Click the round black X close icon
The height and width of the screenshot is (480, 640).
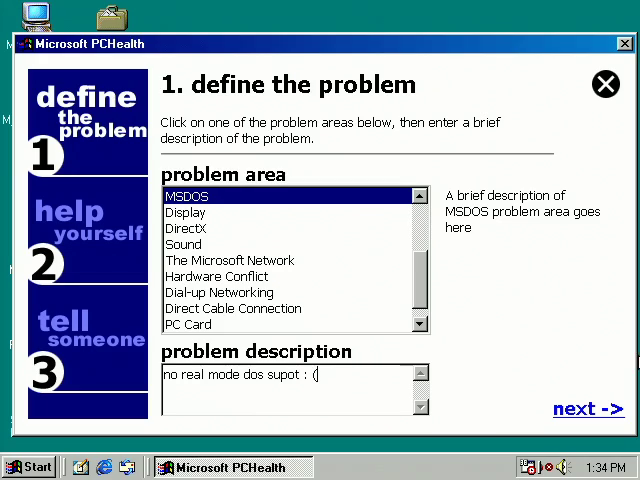[606, 84]
